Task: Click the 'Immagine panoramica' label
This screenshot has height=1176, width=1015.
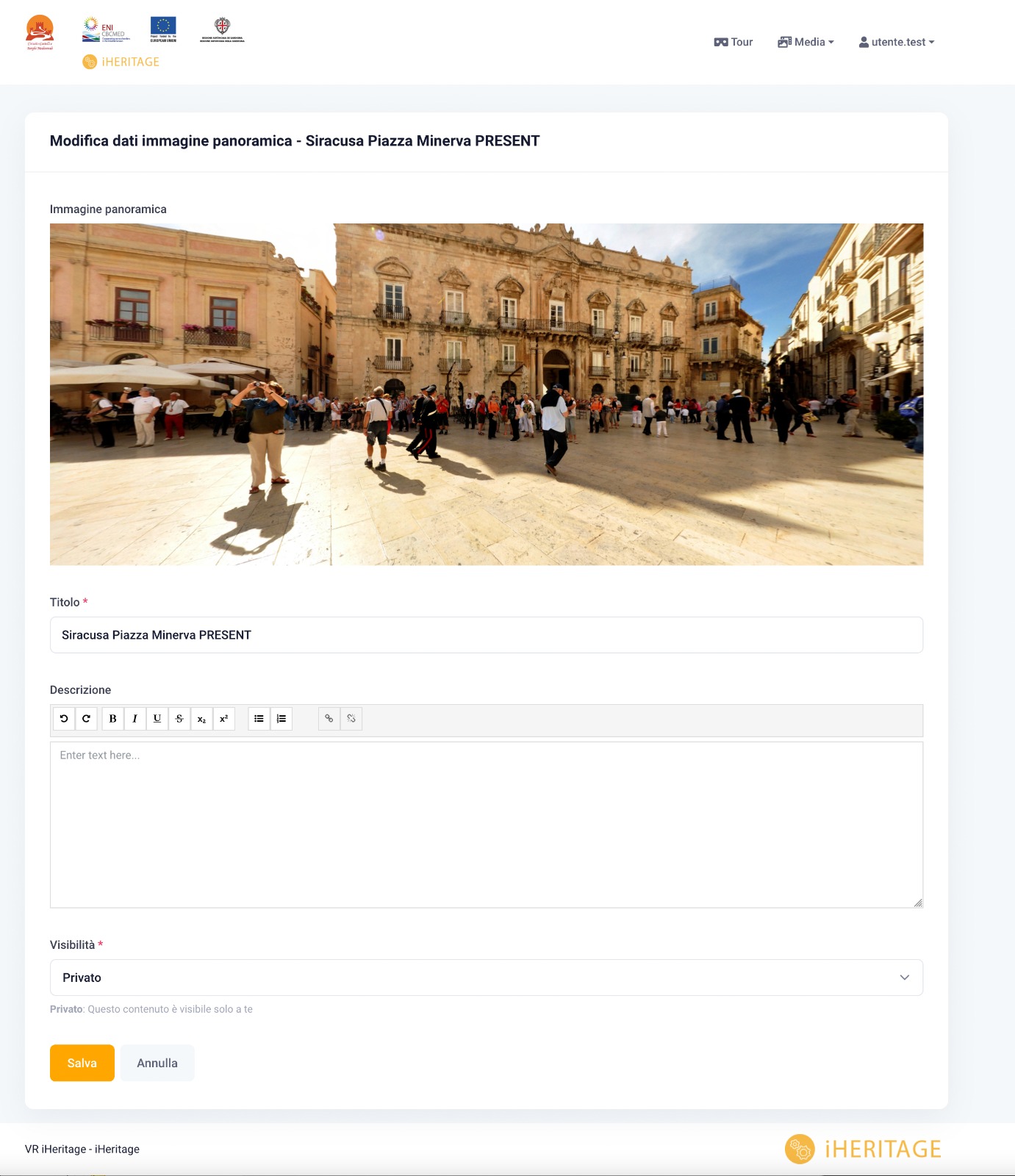Action: (x=108, y=209)
